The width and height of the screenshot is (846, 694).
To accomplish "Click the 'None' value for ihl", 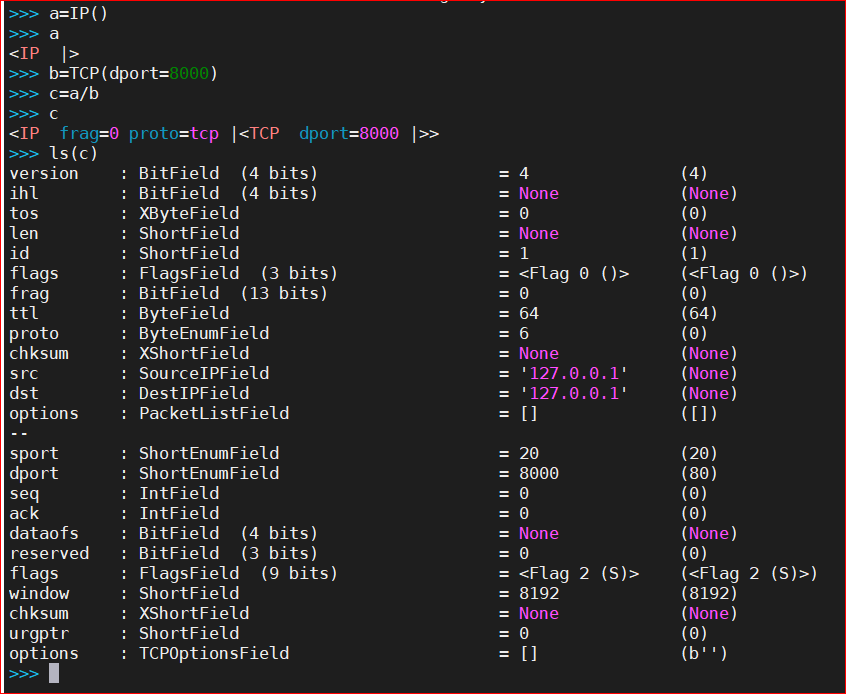I will [x=539, y=194].
